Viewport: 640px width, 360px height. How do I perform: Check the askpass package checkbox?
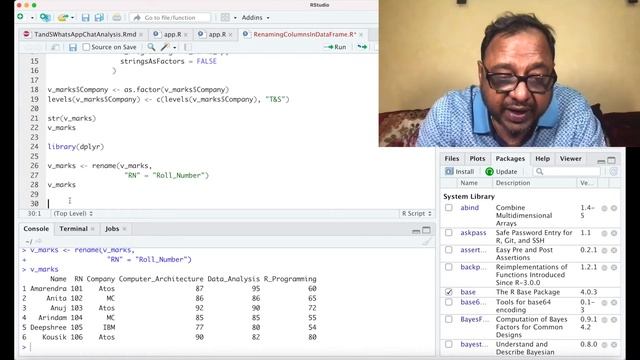(x=449, y=233)
